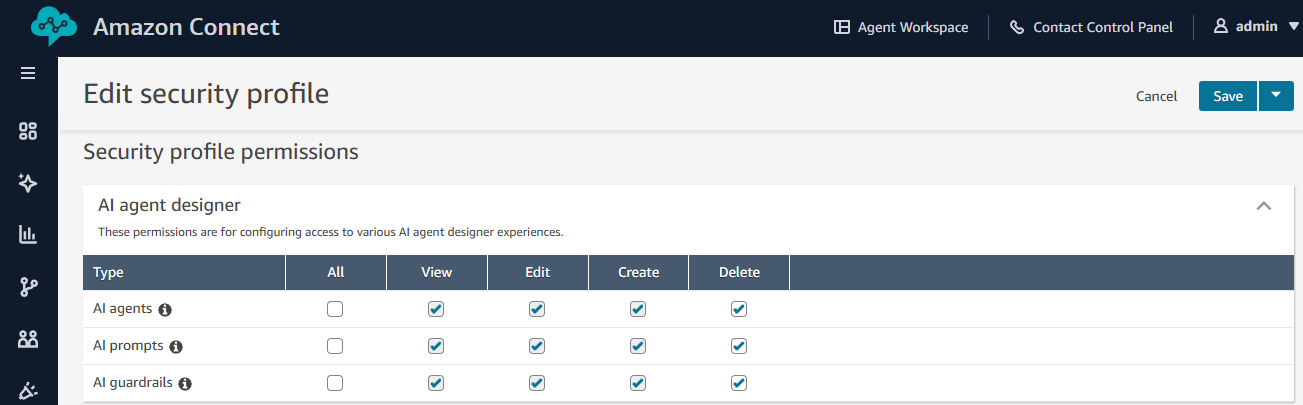Click the AI sparkle icon in sidebar
Image resolution: width=1303 pixels, height=405 pixels.
click(x=28, y=183)
